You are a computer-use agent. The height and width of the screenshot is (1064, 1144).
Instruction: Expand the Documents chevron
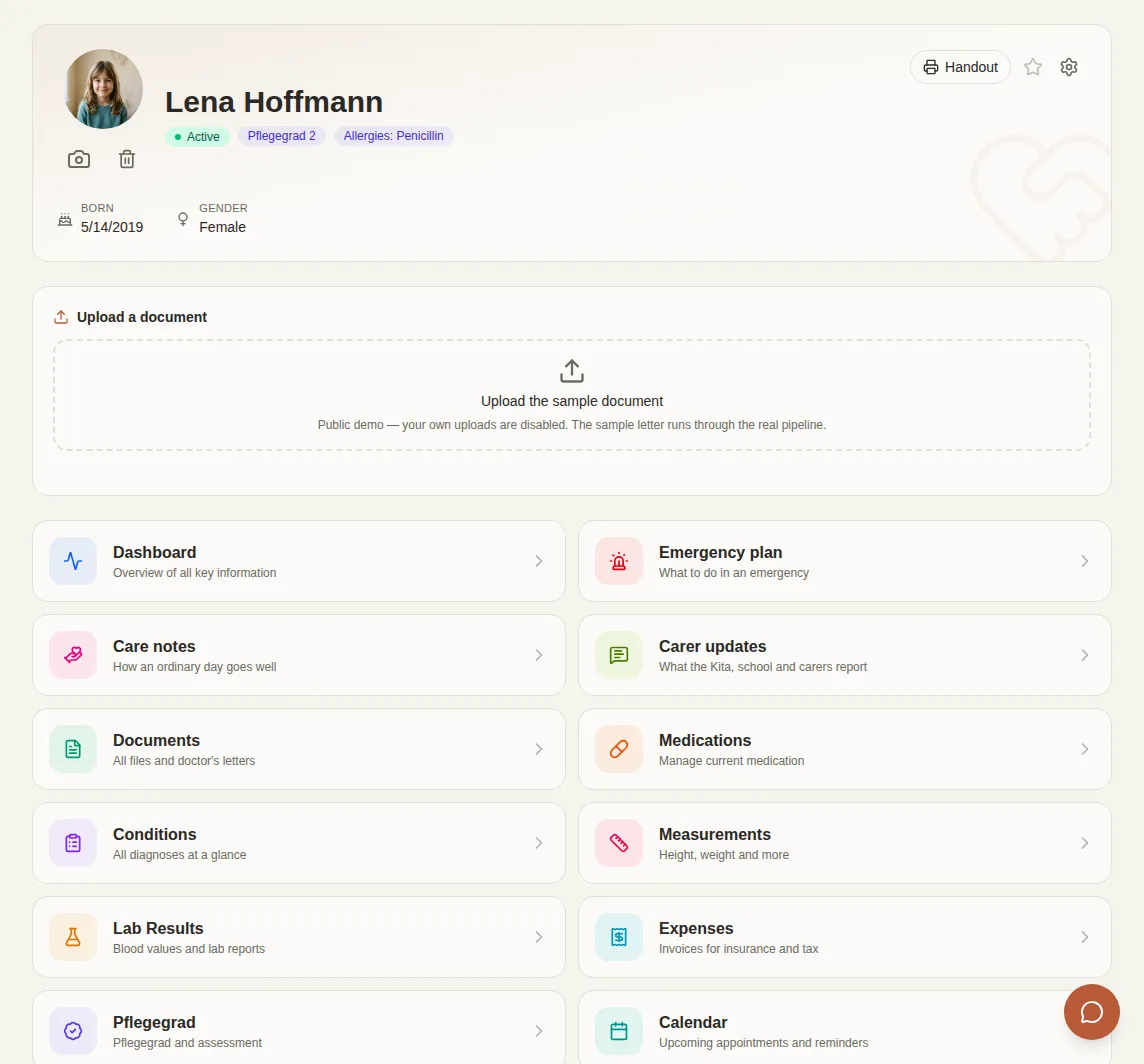point(538,749)
